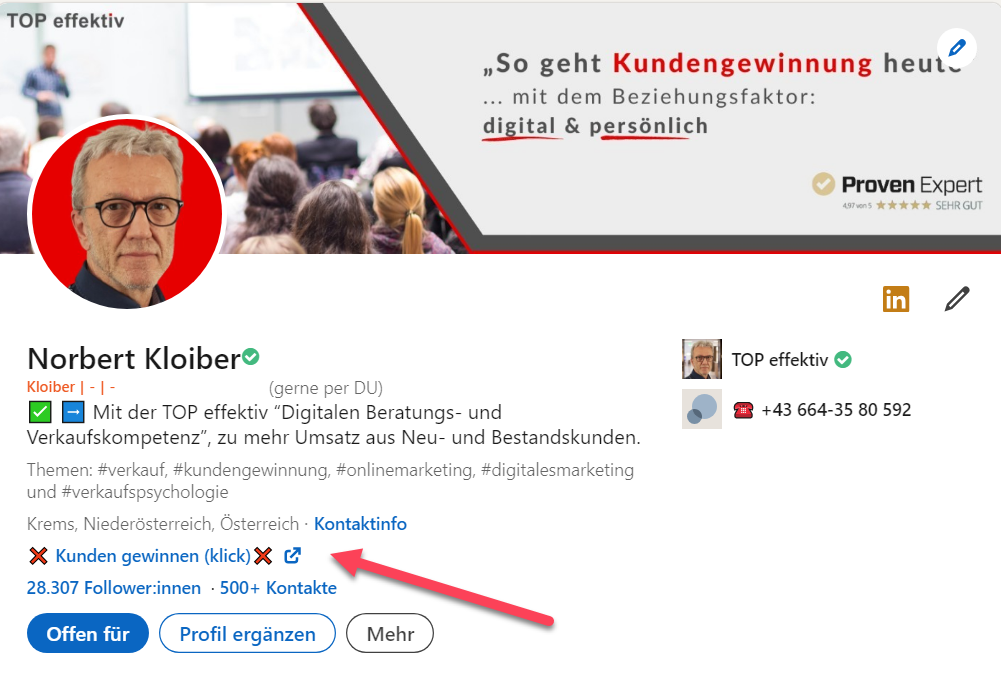
Task: Click the round profile photo
Action: click(127, 213)
